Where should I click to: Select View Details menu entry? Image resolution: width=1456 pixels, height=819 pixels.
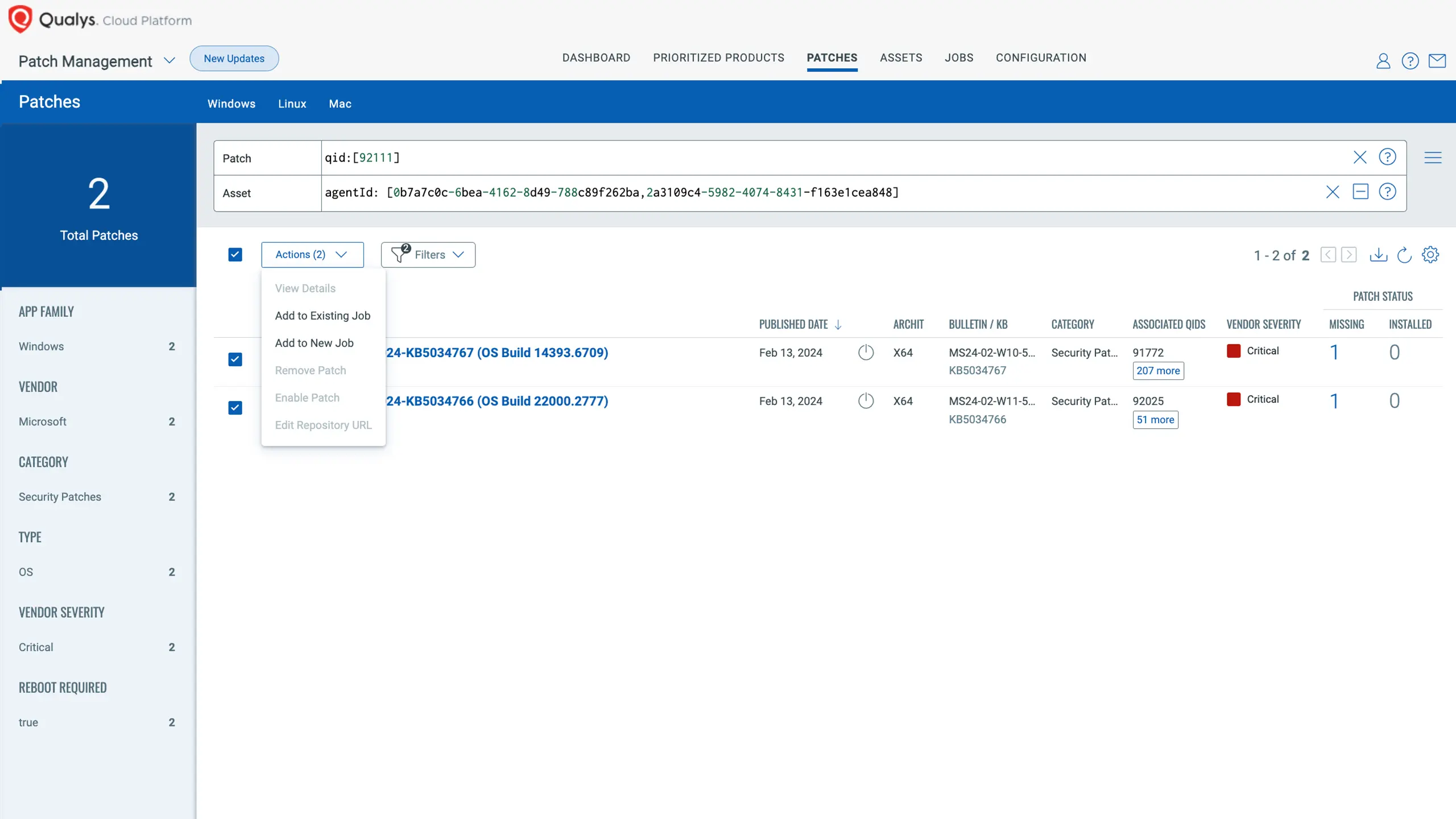[x=305, y=288]
